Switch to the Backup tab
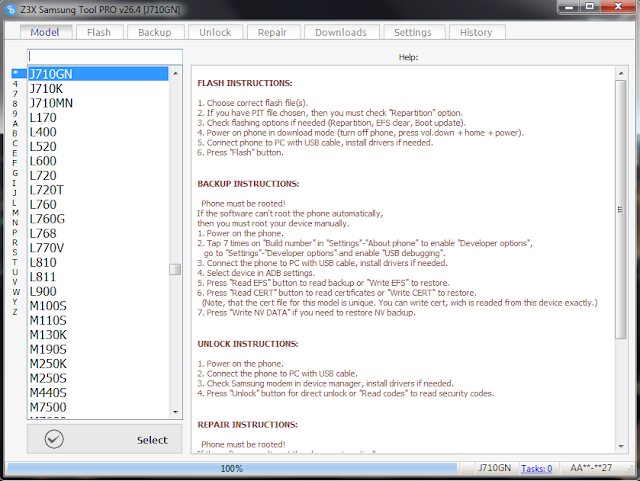The image size is (640, 481). click(155, 32)
